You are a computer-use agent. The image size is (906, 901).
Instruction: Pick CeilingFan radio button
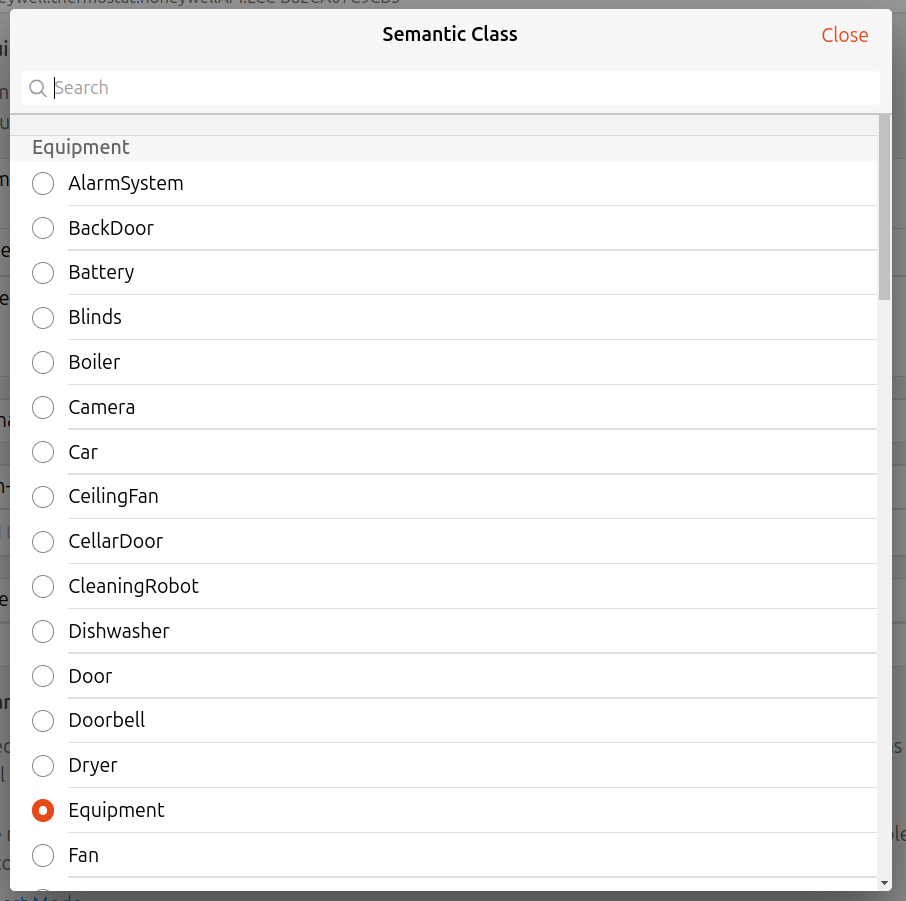[43, 496]
